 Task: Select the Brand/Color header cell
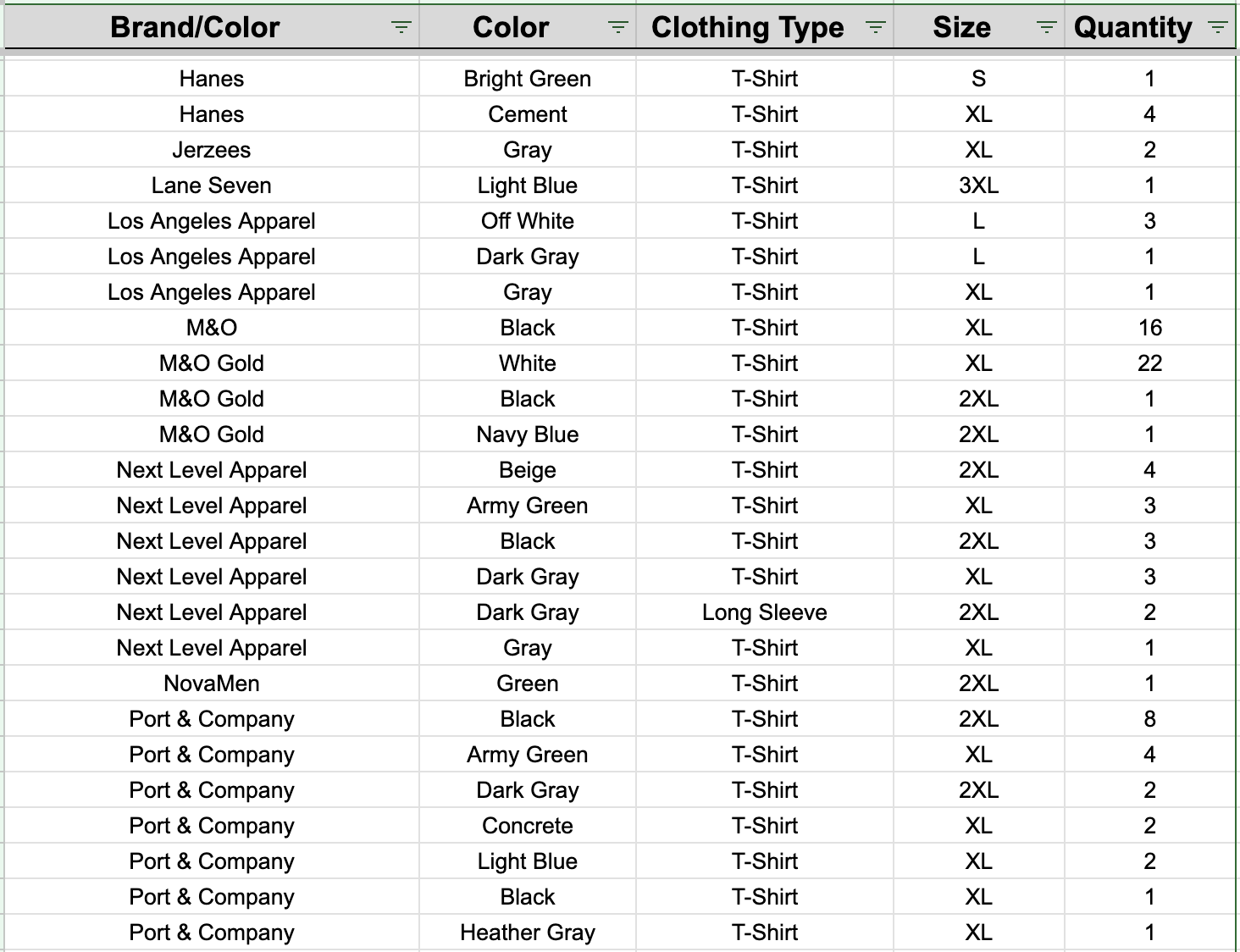click(212, 27)
